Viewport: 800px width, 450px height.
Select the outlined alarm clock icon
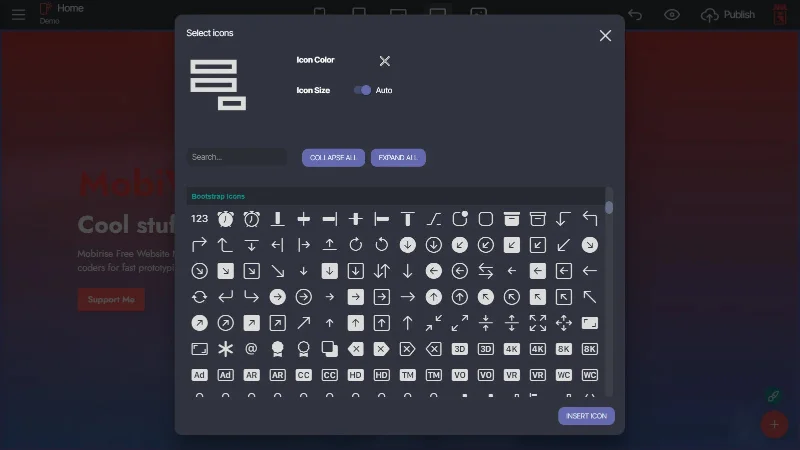coord(252,219)
